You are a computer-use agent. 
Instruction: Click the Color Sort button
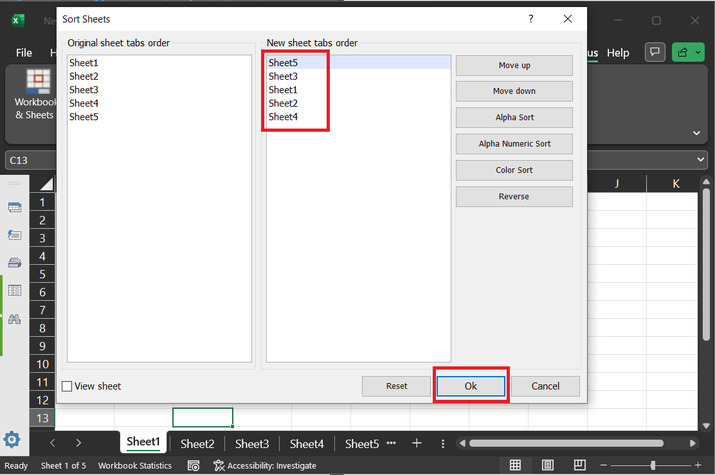click(514, 170)
